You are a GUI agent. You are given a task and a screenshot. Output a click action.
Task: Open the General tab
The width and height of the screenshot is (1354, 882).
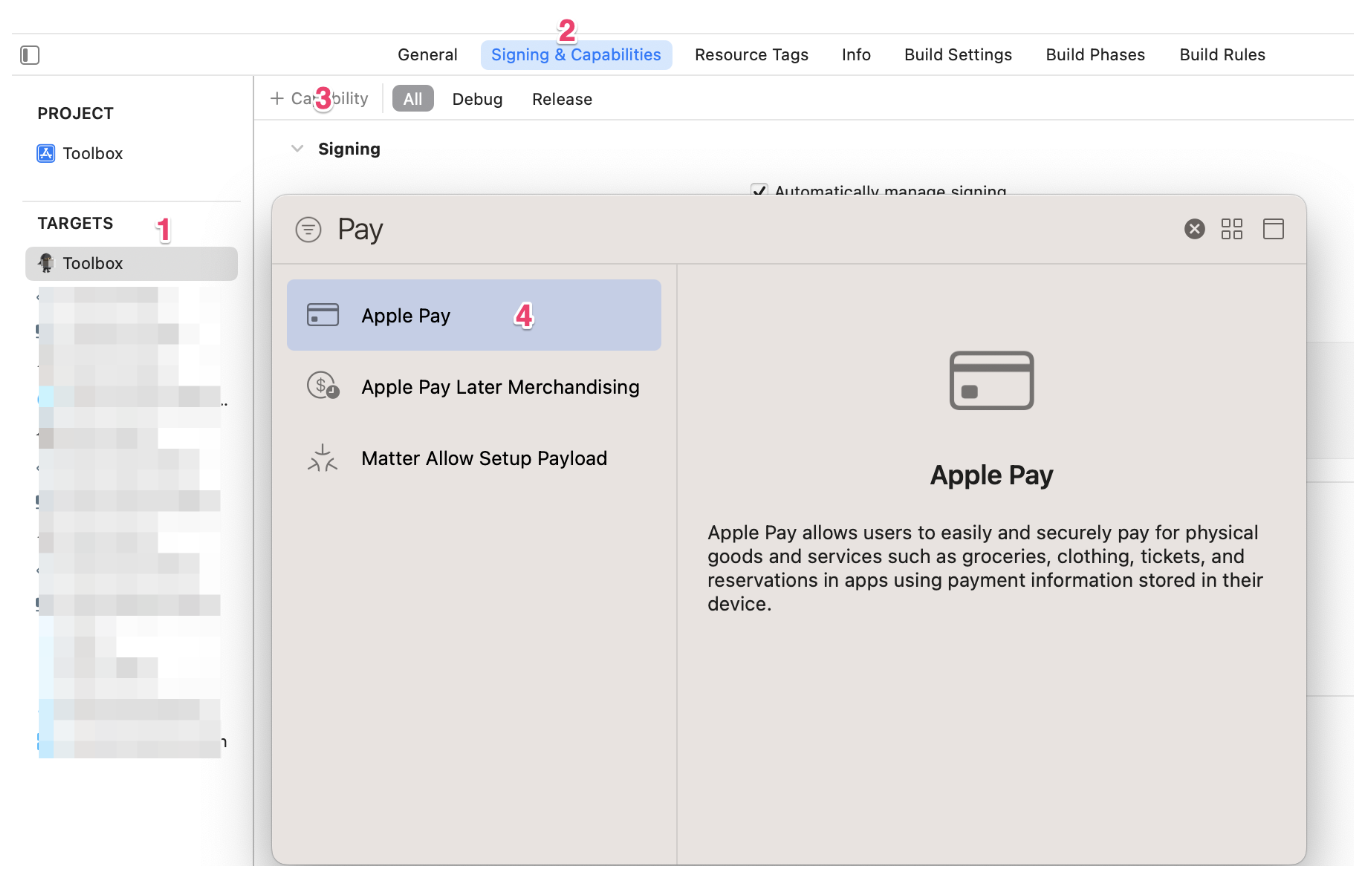pos(427,55)
